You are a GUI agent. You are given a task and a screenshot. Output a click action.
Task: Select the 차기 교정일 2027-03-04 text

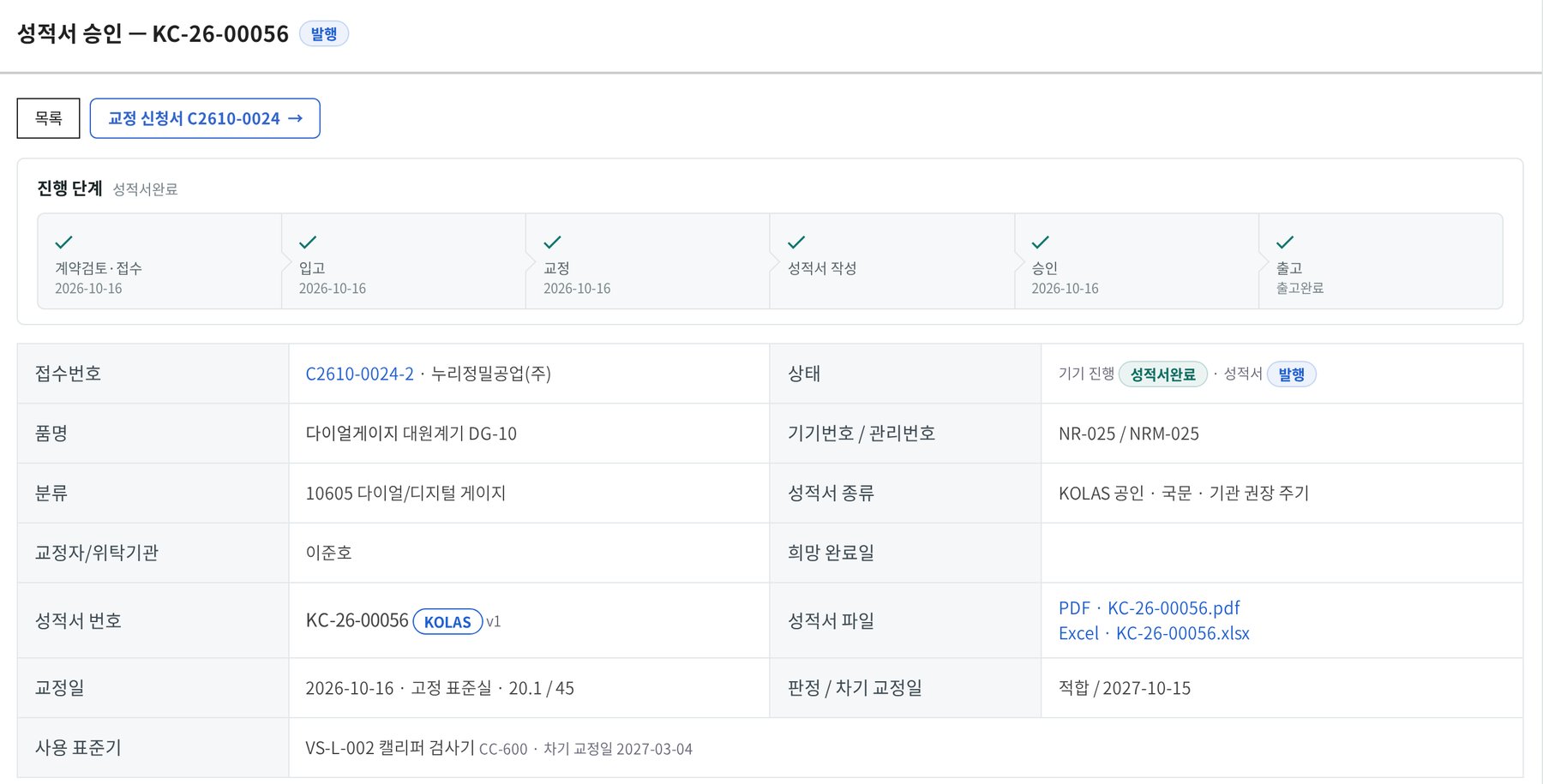[618, 749]
